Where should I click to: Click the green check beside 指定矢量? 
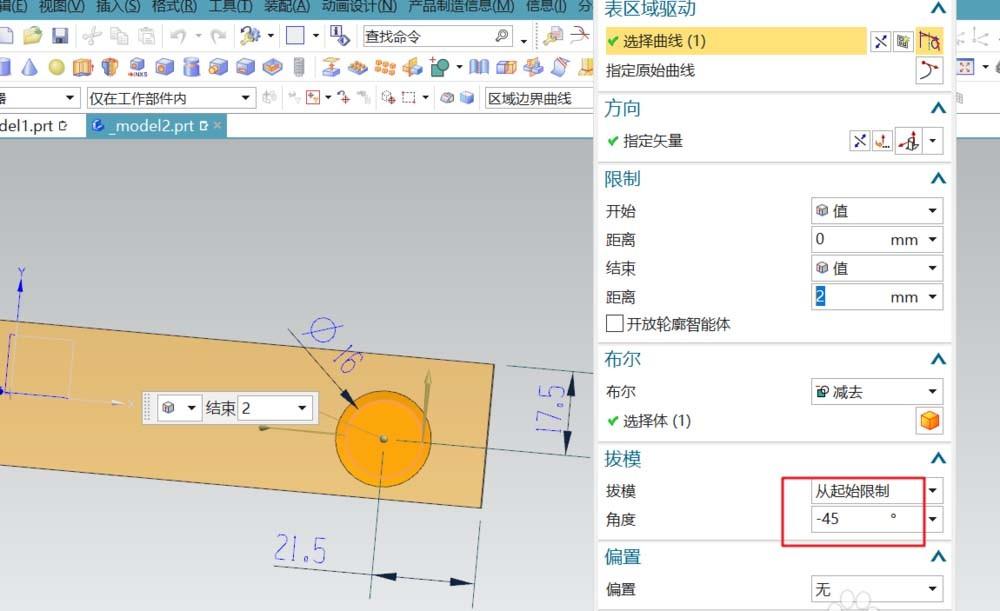click(x=611, y=141)
